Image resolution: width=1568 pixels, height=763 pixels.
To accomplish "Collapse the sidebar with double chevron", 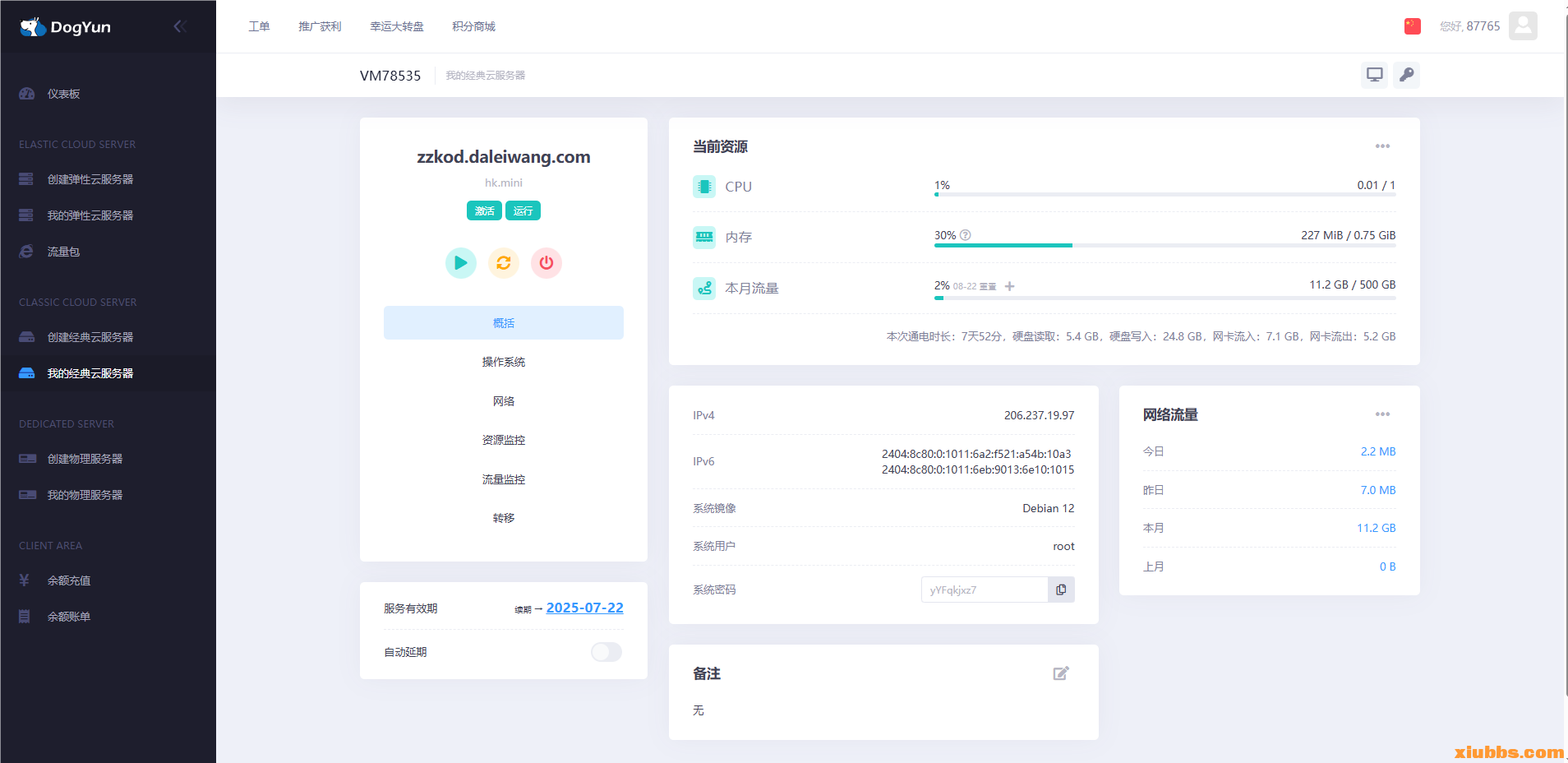I will [x=180, y=26].
